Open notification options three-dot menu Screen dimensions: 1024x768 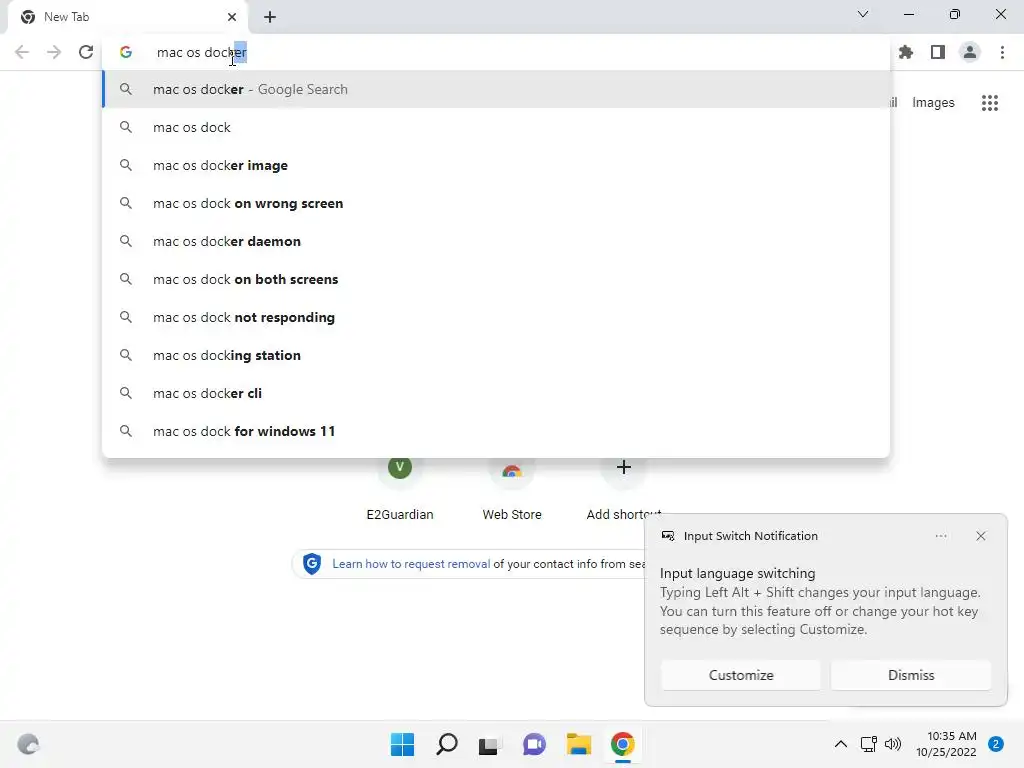coord(940,536)
